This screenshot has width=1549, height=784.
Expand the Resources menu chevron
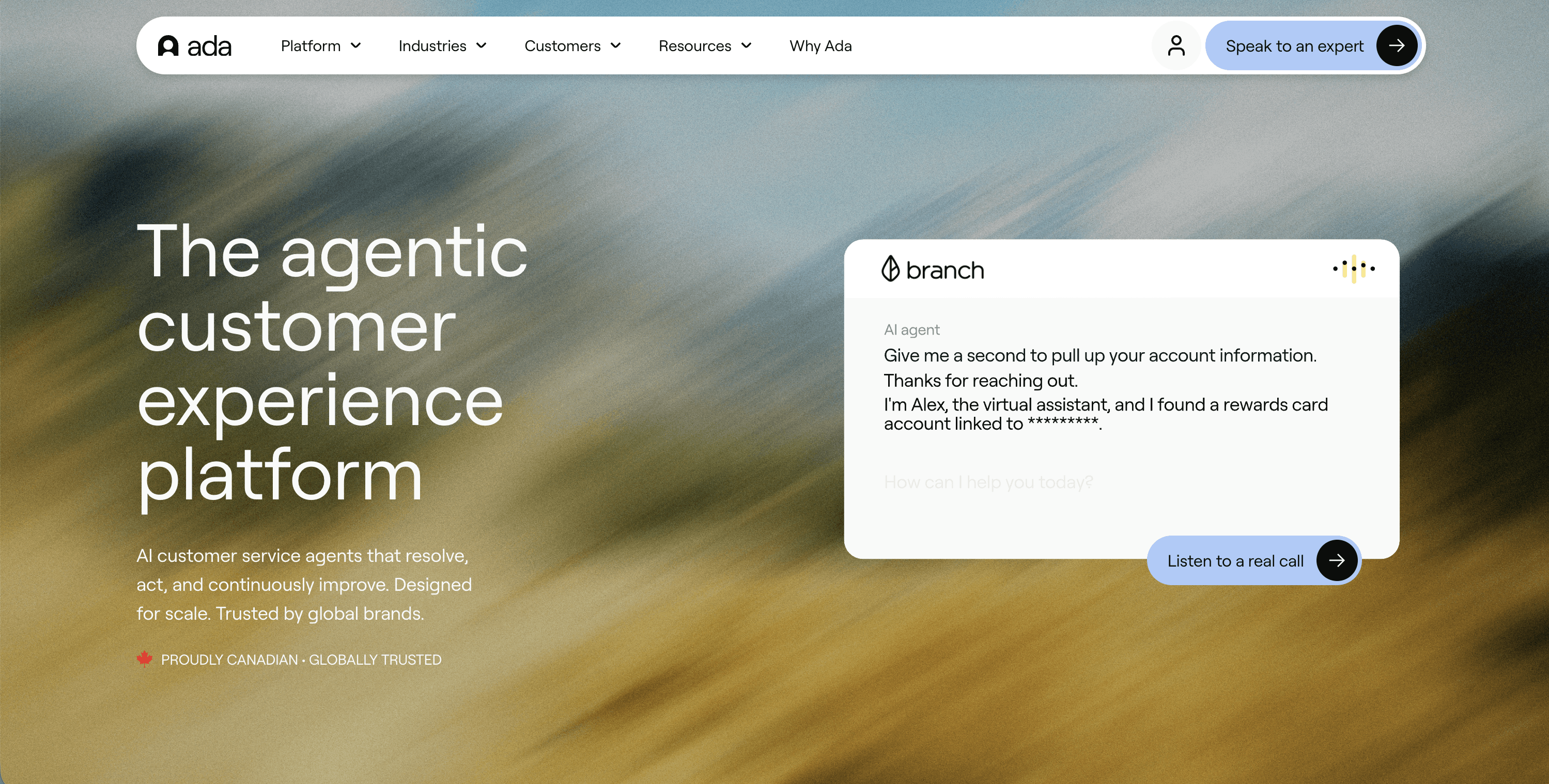[746, 45]
